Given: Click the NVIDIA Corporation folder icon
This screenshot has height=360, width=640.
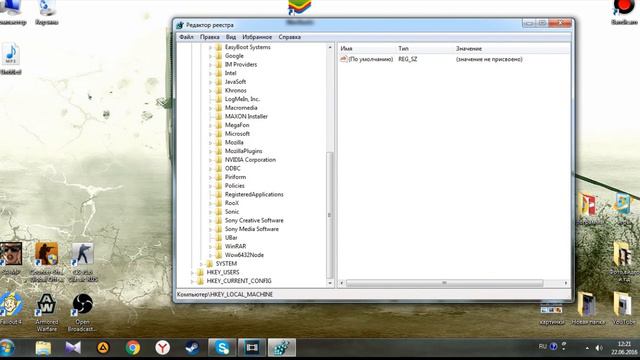Looking at the screenshot, I should 218,160.
